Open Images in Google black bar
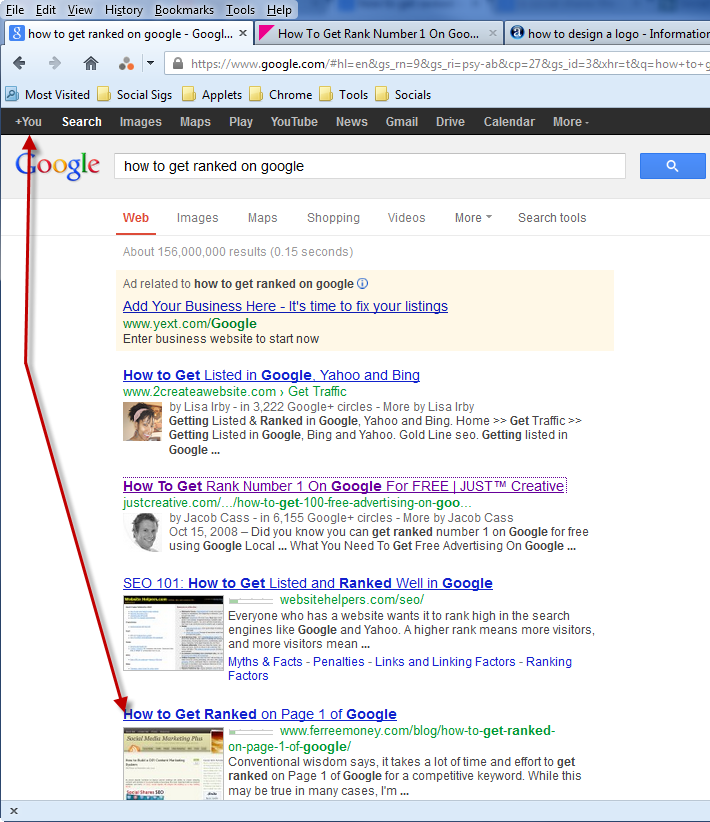Viewport: 710px width, 822px height. pos(141,122)
